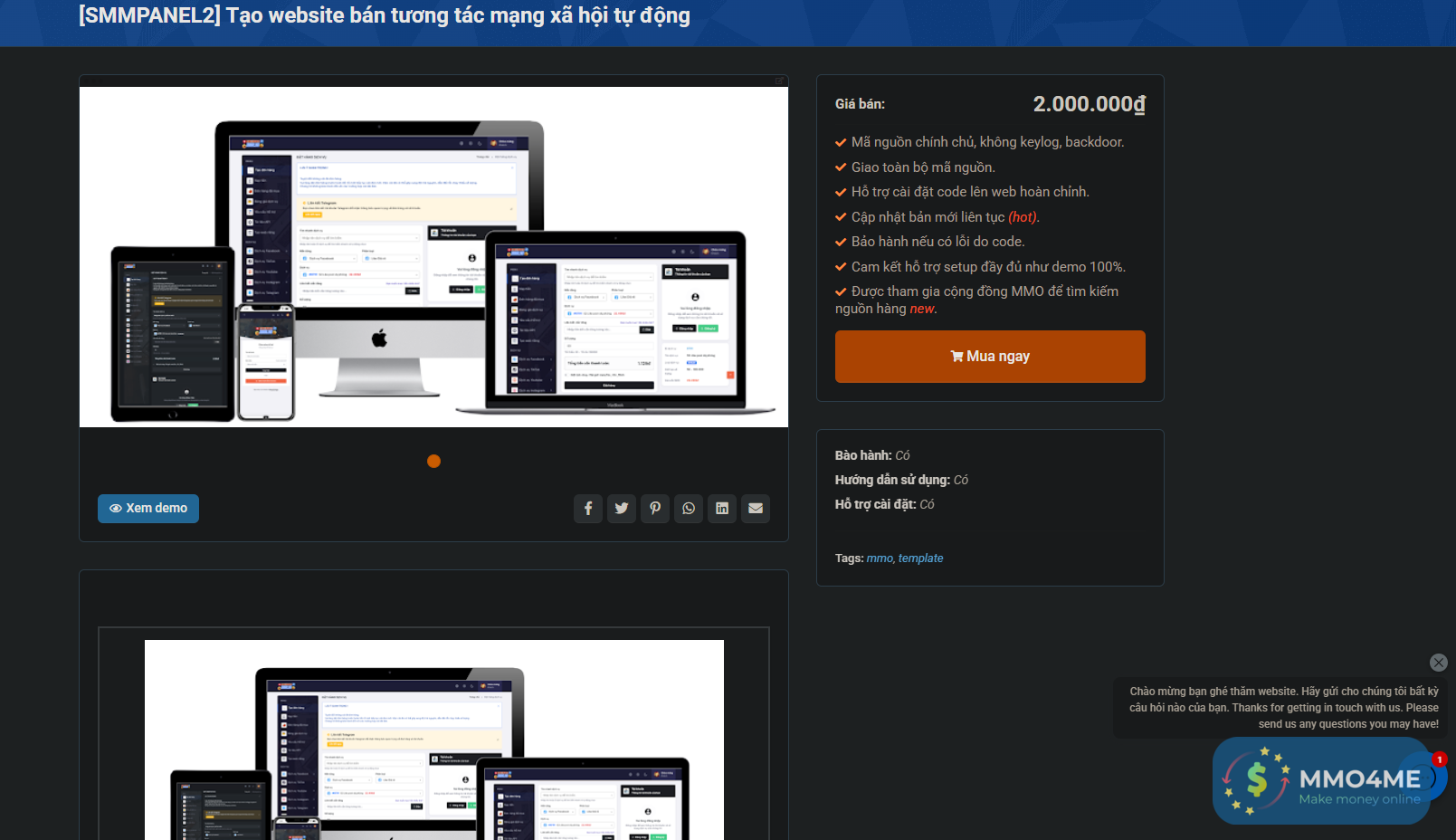Select the price 2.000.000₫
The height and width of the screenshot is (840, 1456).
click(1090, 104)
